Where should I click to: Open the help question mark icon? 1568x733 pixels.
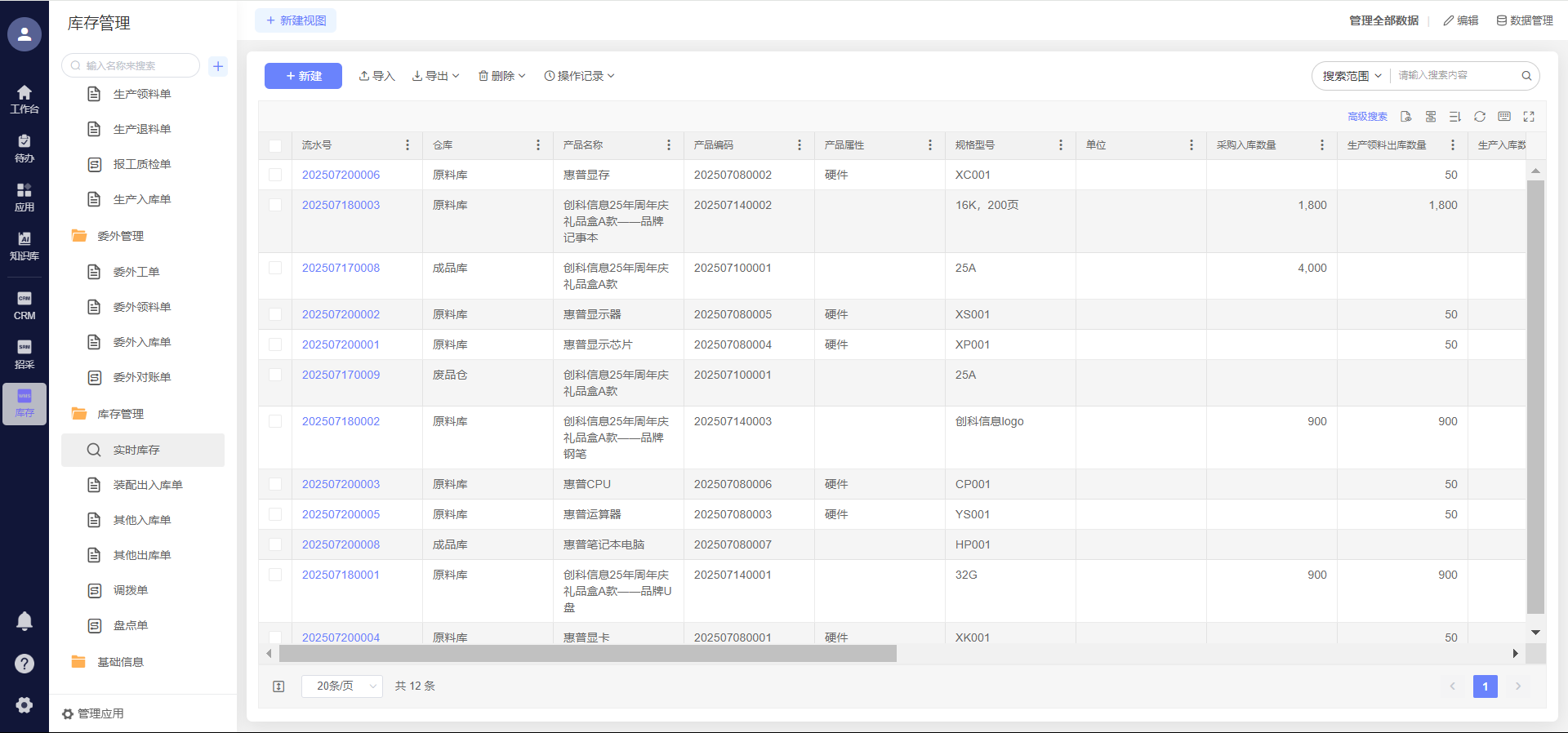(x=24, y=664)
